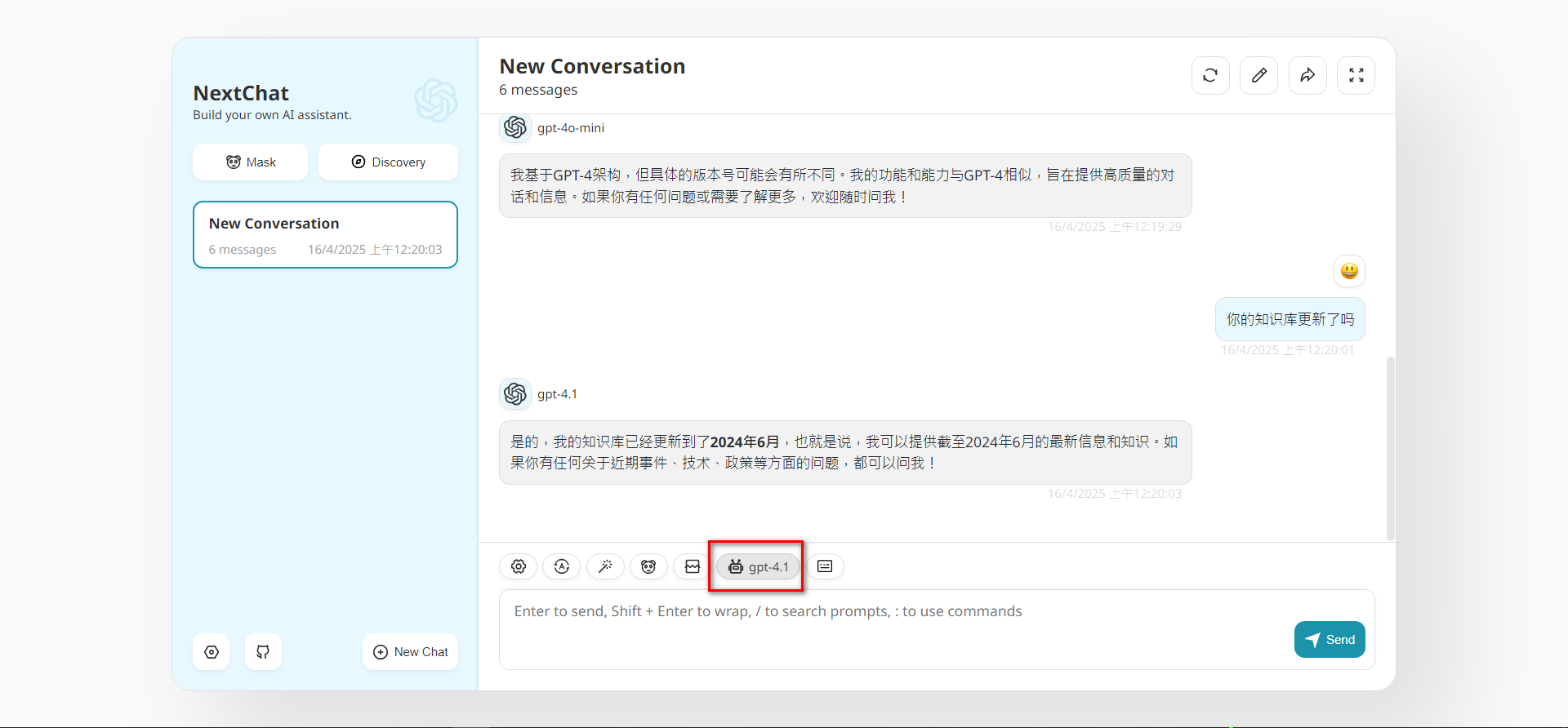Click the "6 messages" subtitle under the header title
Screen dimensions: 1568x728
point(538,90)
